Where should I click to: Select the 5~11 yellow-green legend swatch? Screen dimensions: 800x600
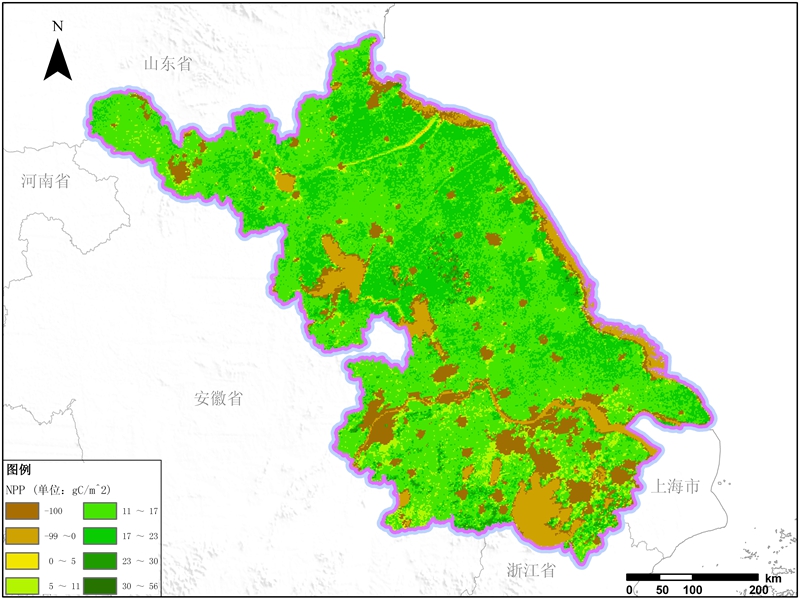click(22, 586)
